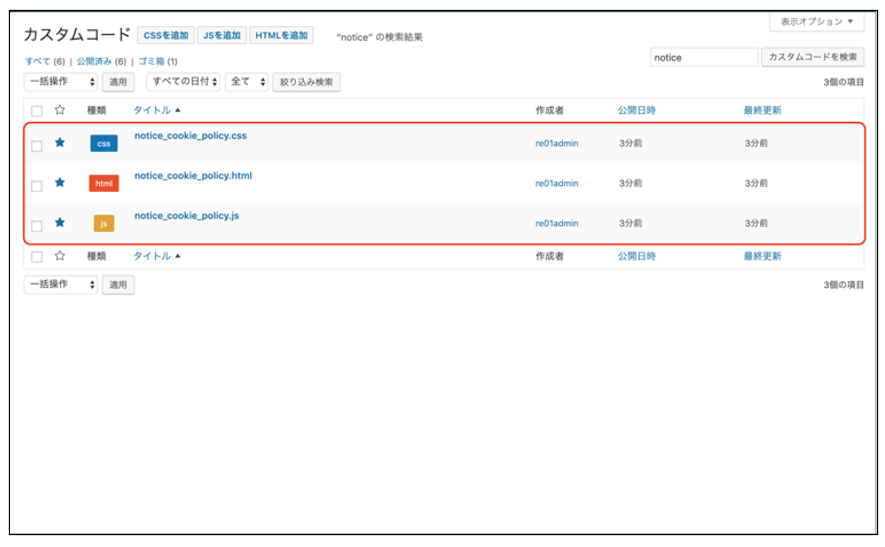The width and height of the screenshot is (885, 547).
Task: Open the top 一括操作 bulk actions dropdown
Action: click(61, 82)
